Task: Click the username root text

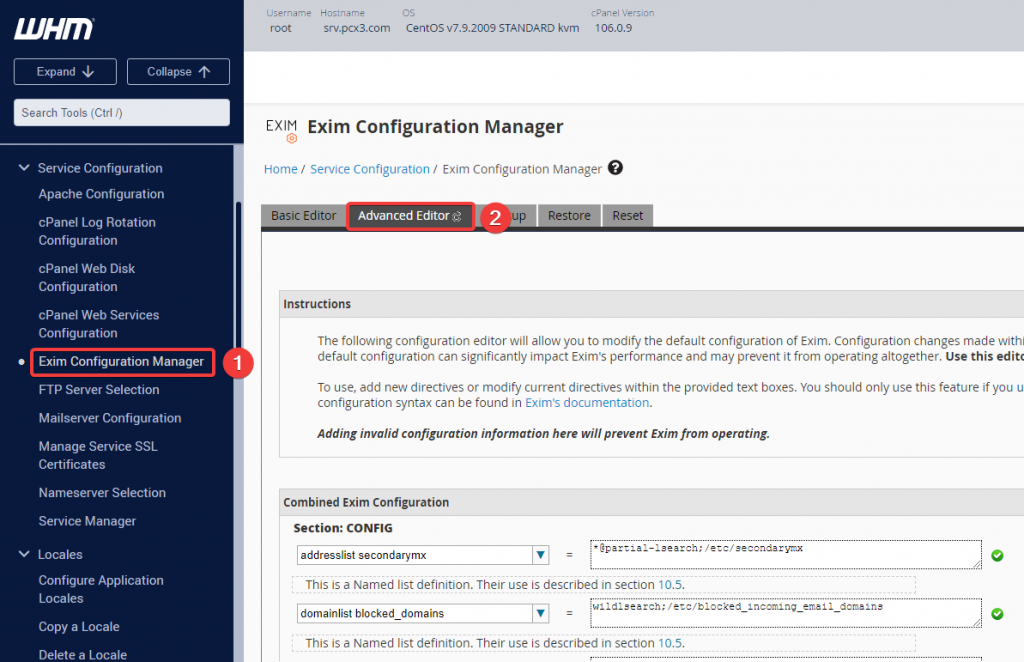Action: (x=281, y=28)
